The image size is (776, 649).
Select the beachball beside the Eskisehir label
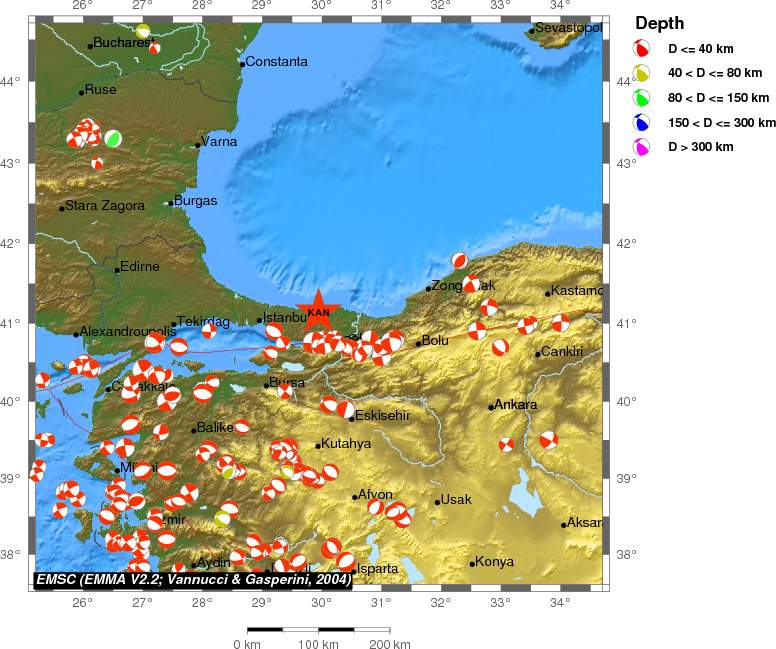[x=345, y=409]
